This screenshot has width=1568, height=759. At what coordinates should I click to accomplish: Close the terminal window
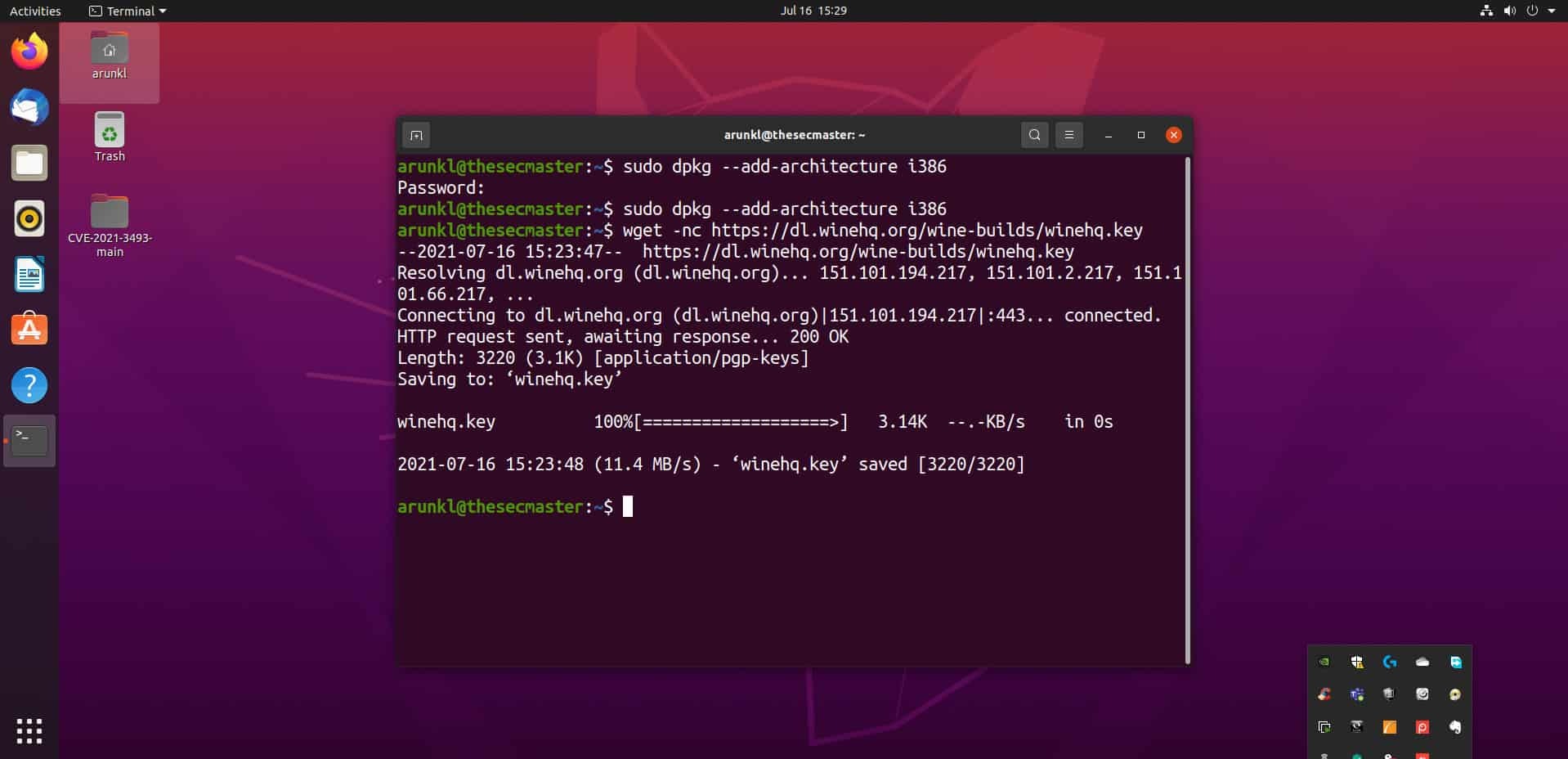(1174, 135)
